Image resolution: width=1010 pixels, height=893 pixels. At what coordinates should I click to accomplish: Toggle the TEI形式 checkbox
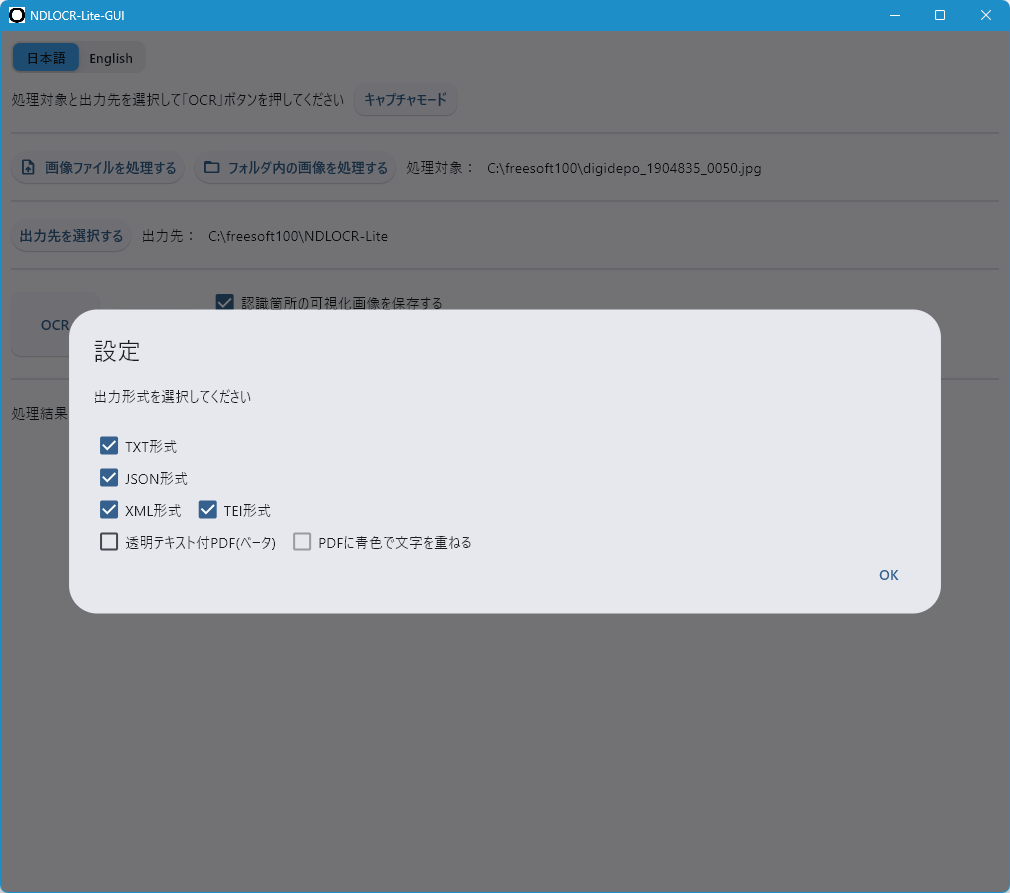208,510
